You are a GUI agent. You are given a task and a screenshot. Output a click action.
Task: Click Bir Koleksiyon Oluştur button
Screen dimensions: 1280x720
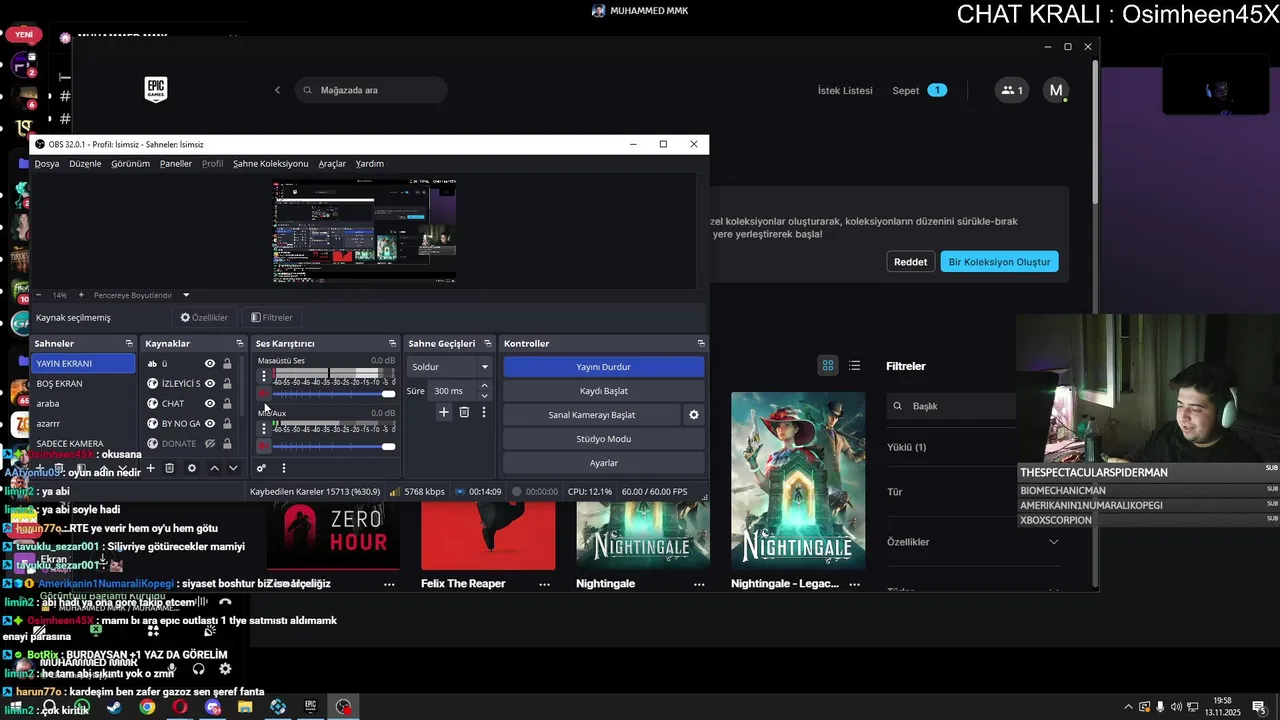pos(999,262)
